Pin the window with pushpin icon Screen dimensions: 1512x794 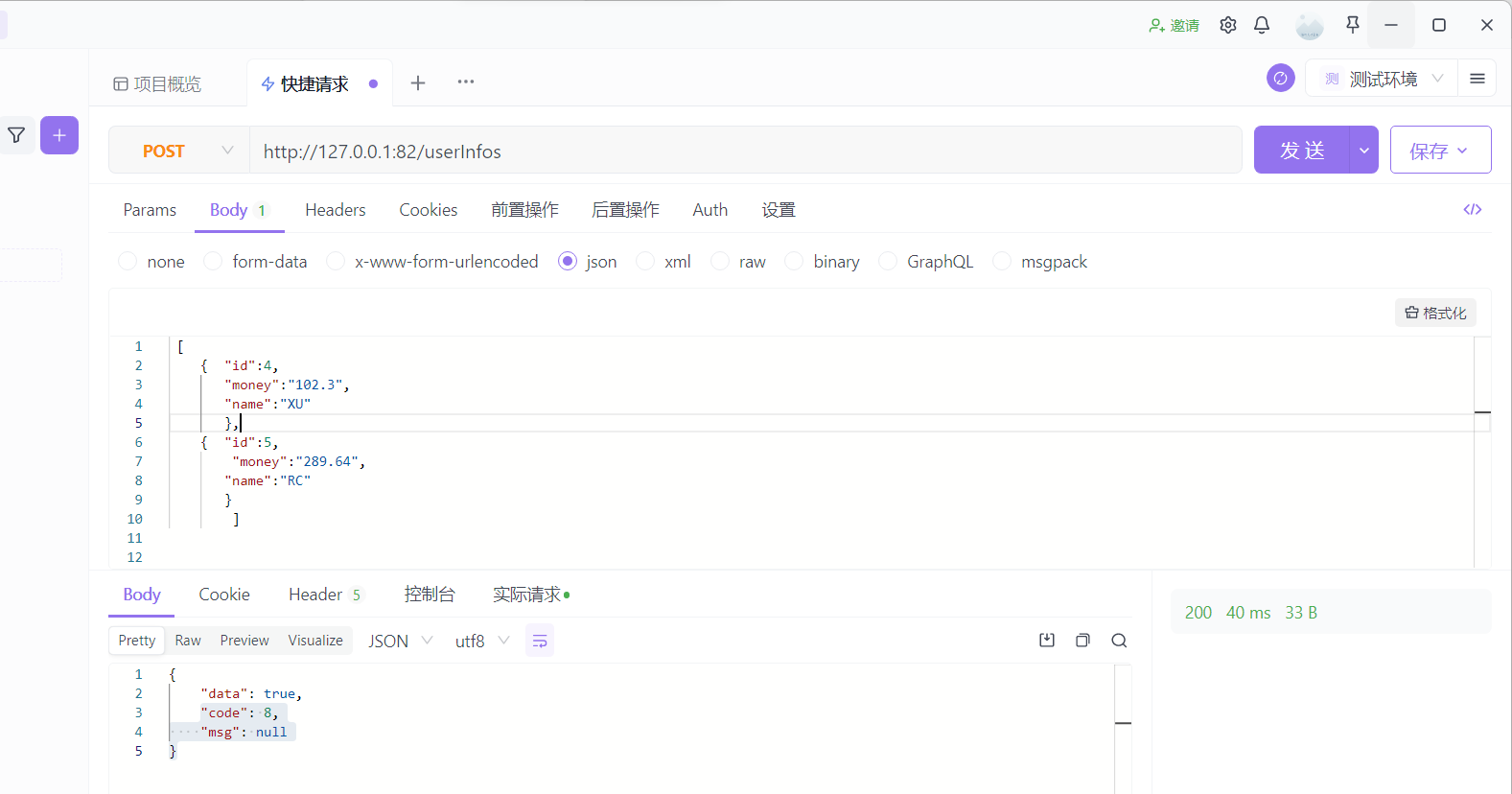pyautogui.click(x=1353, y=25)
